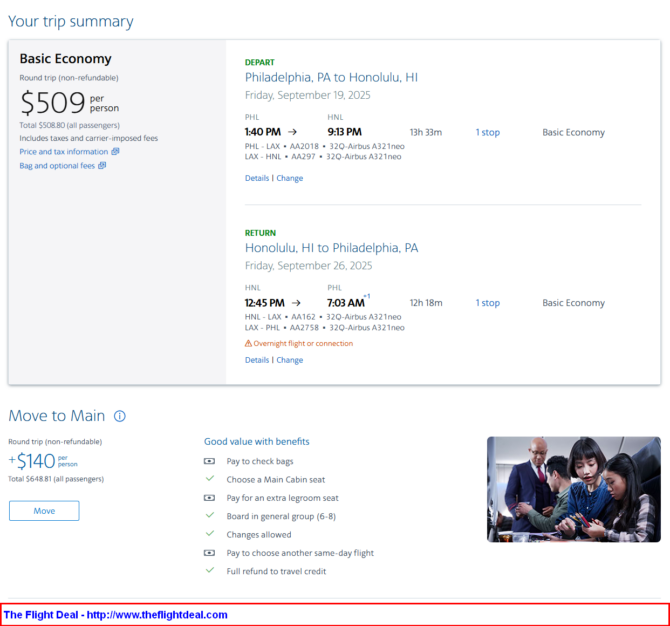The width and height of the screenshot is (670, 626).
Task: Click the paid icon beside Pay to check bags
Action: (x=209, y=461)
